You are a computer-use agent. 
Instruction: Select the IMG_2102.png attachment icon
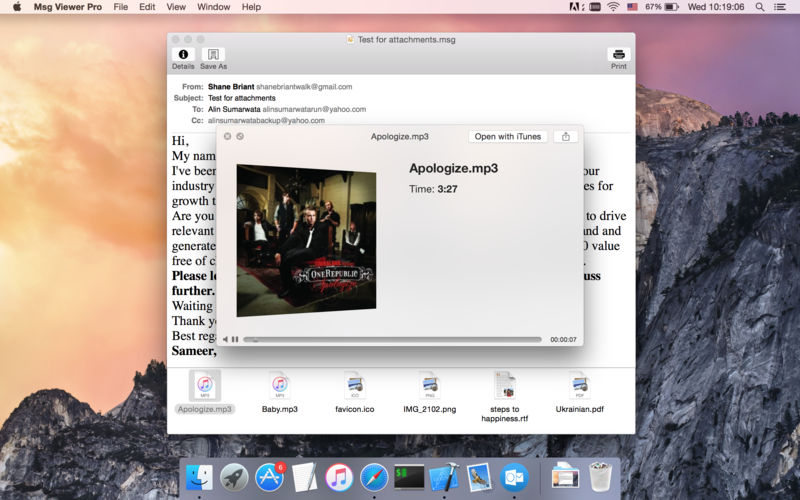point(430,385)
